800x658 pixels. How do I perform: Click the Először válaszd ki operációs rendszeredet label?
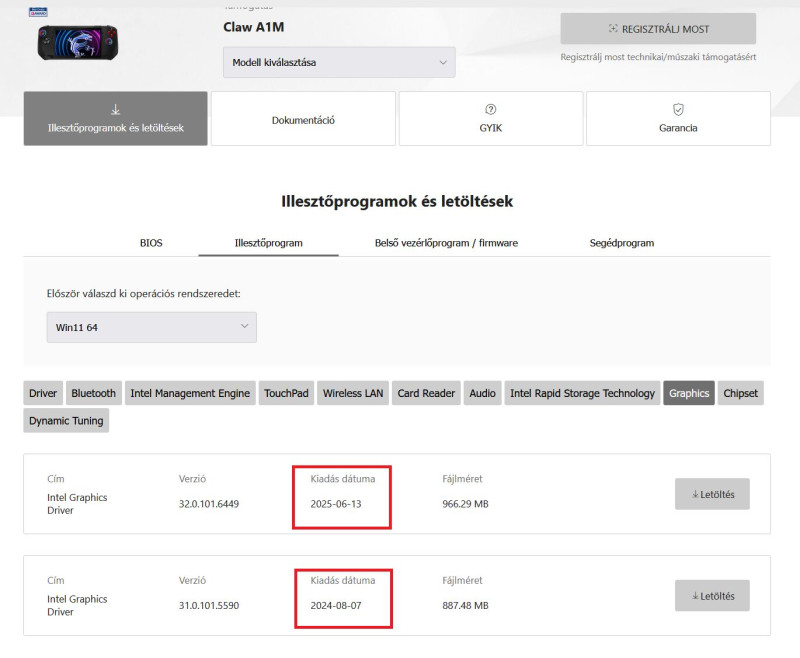point(143,293)
